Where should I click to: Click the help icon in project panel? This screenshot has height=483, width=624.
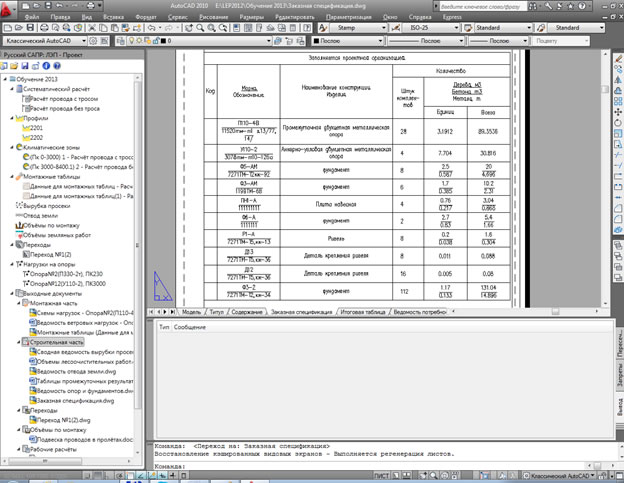tap(57, 66)
